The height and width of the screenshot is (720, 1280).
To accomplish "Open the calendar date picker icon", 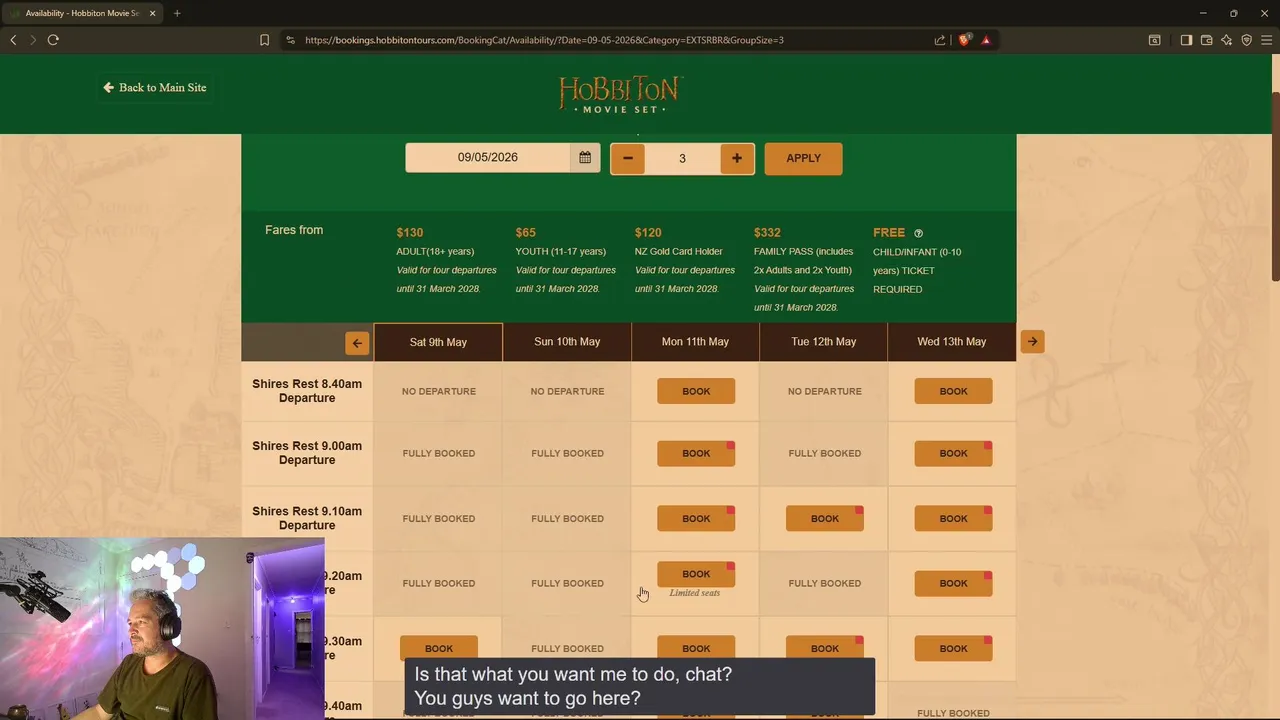I will (x=585, y=158).
